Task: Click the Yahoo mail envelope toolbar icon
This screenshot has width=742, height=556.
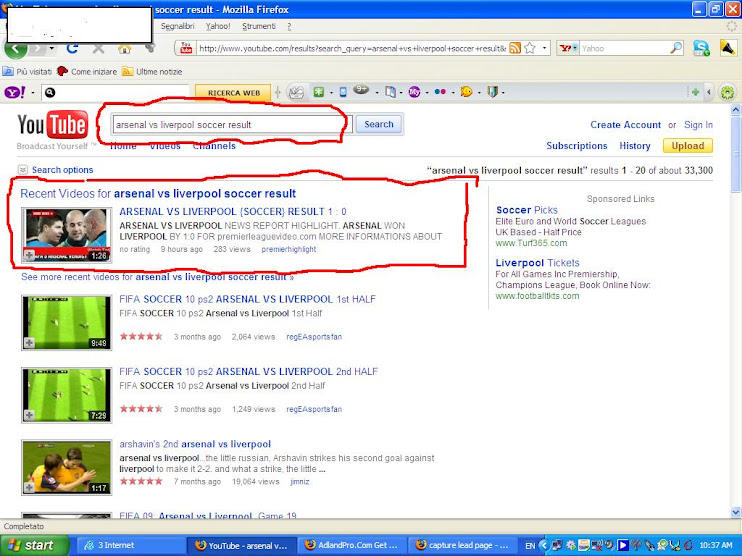Action: 296,92
